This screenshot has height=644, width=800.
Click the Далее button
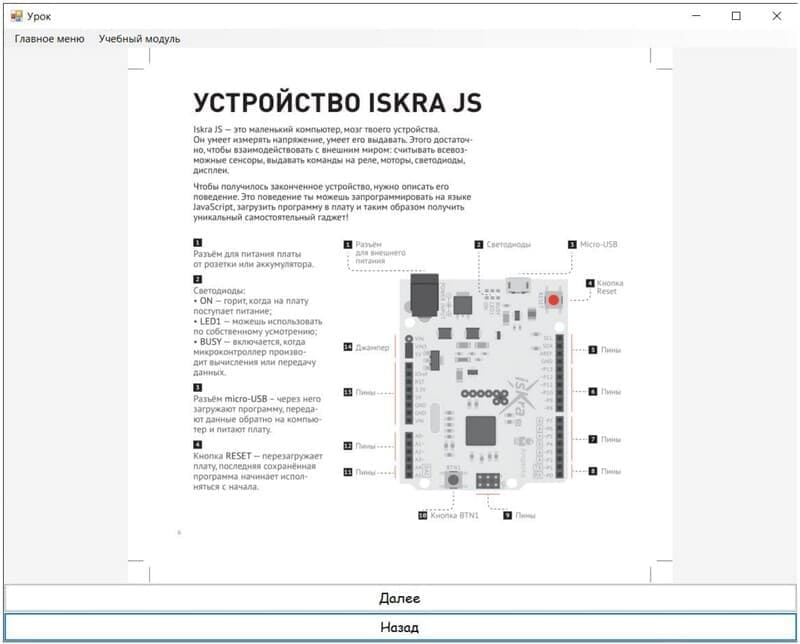pyautogui.click(x=400, y=598)
